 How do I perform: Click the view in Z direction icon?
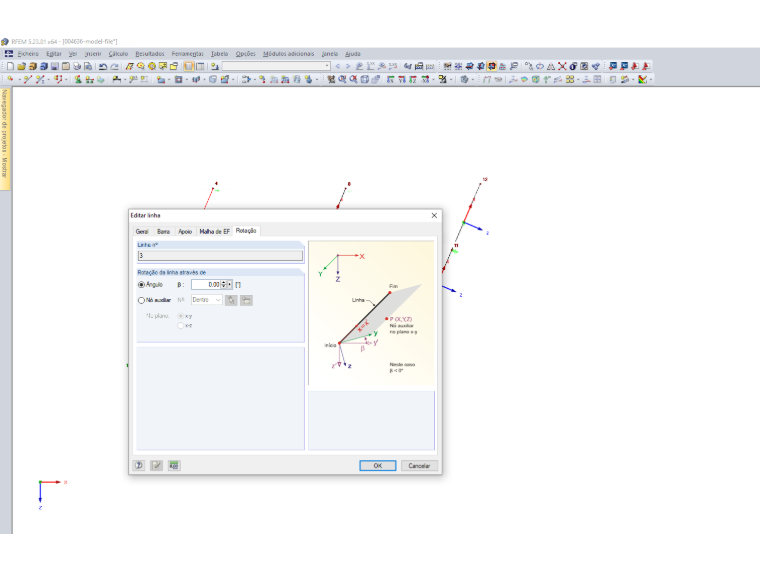click(412, 79)
